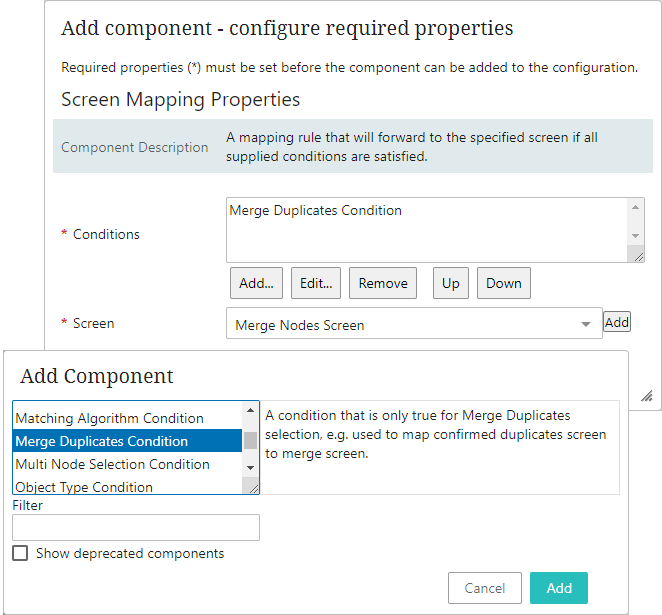Confirm with the teal Add button
The height and width of the screenshot is (615, 662).
[x=559, y=588]
